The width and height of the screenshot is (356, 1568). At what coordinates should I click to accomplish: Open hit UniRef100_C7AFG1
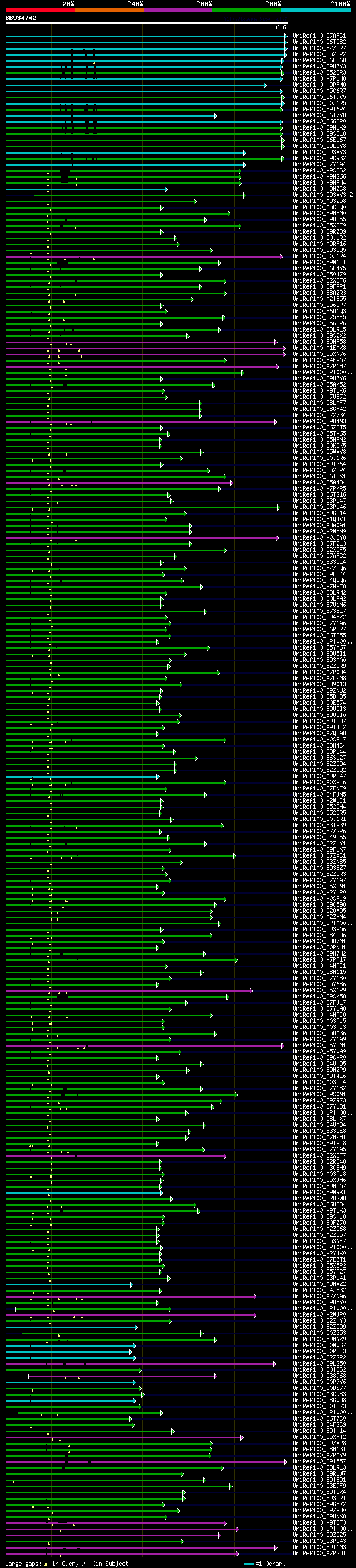pyautogui.click(x=319, y=36)
